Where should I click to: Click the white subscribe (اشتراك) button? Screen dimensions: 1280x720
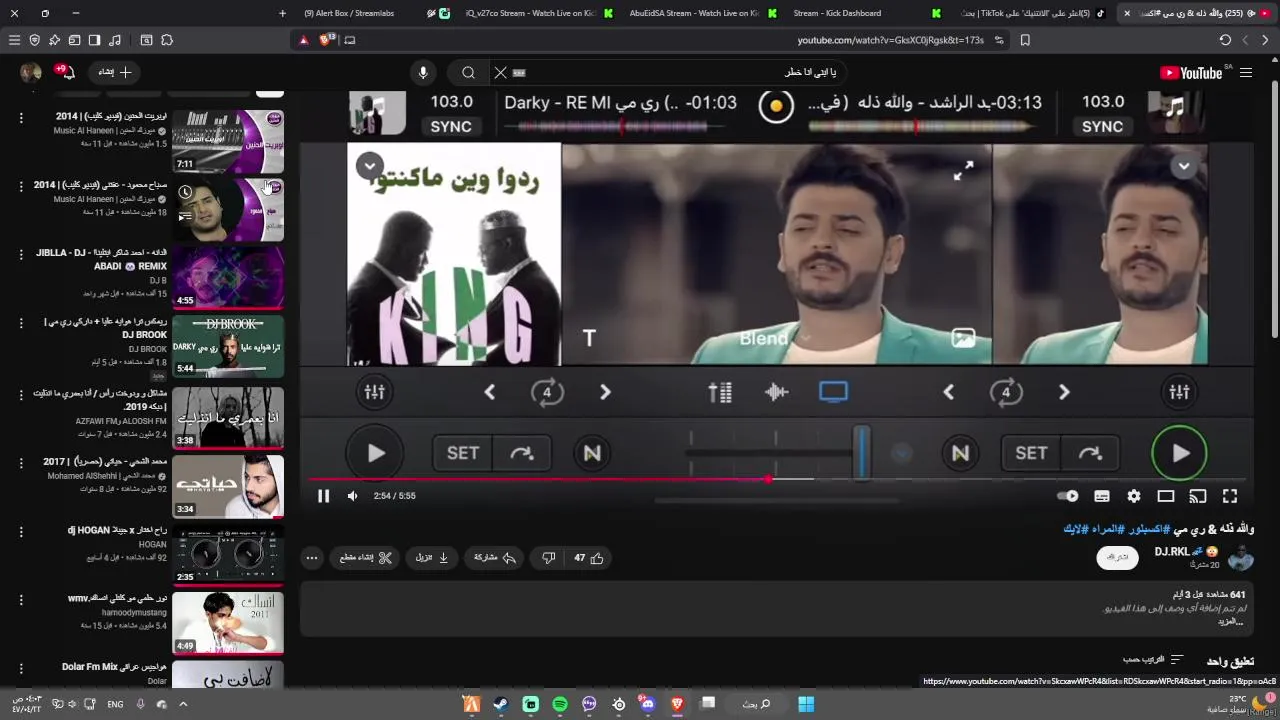[1117, 558]
